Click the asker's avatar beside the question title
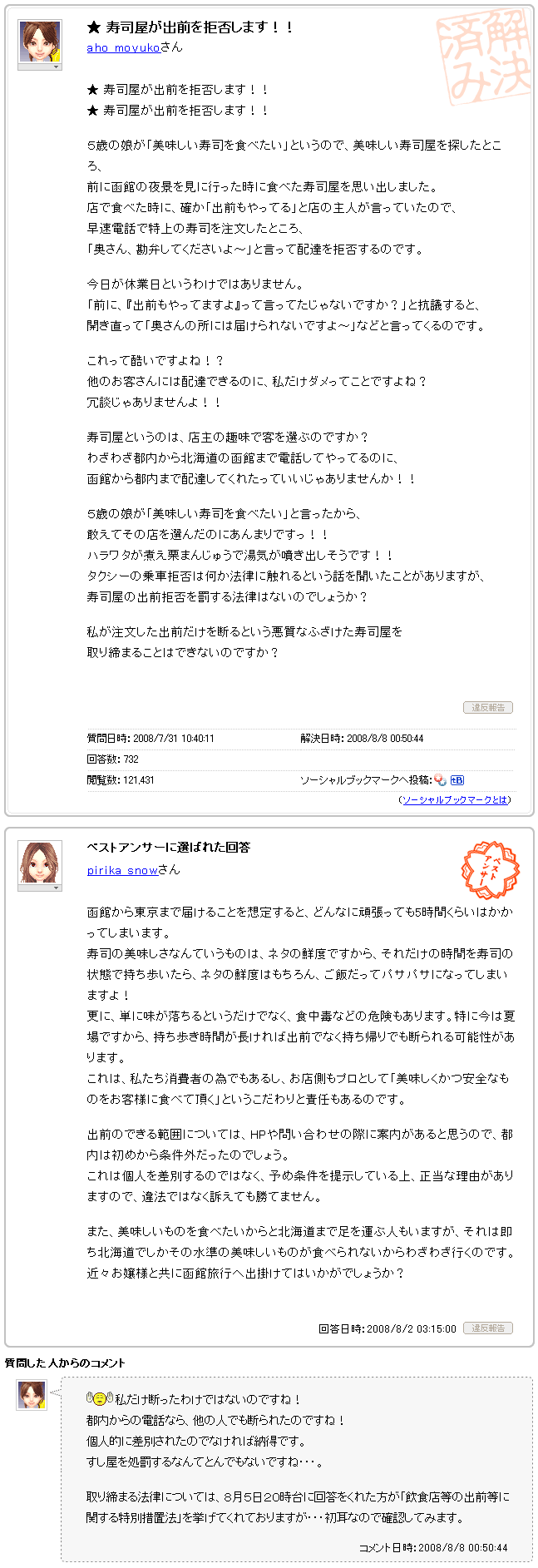 tap(40, 42)
